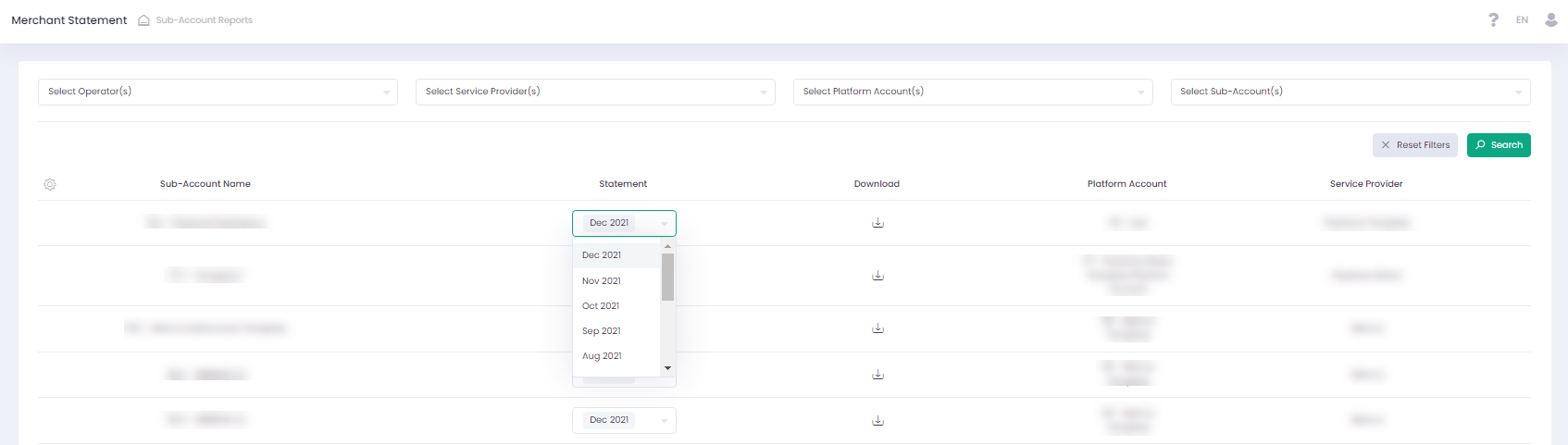Click the help question mark icon

pos(1493,19)
